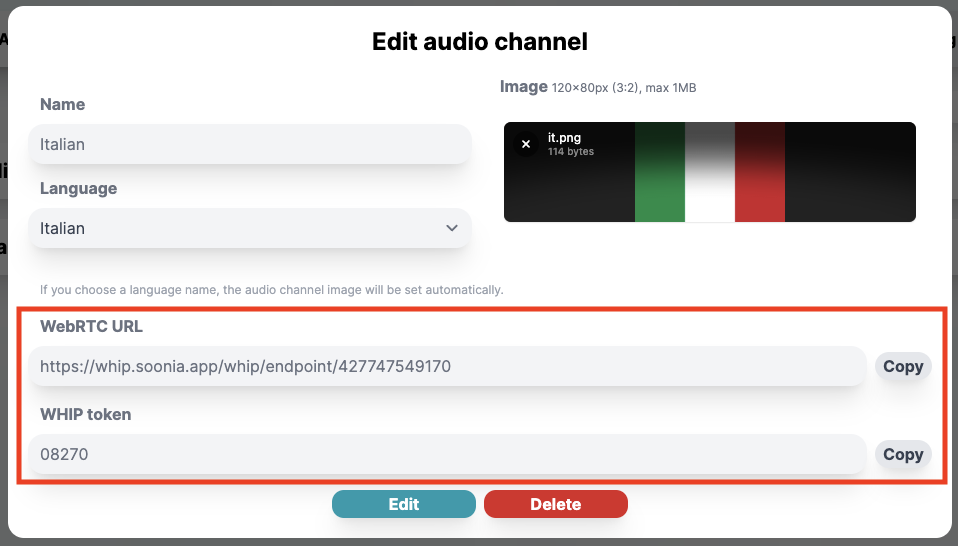Copy the WebRTC URL

(902, 366)
